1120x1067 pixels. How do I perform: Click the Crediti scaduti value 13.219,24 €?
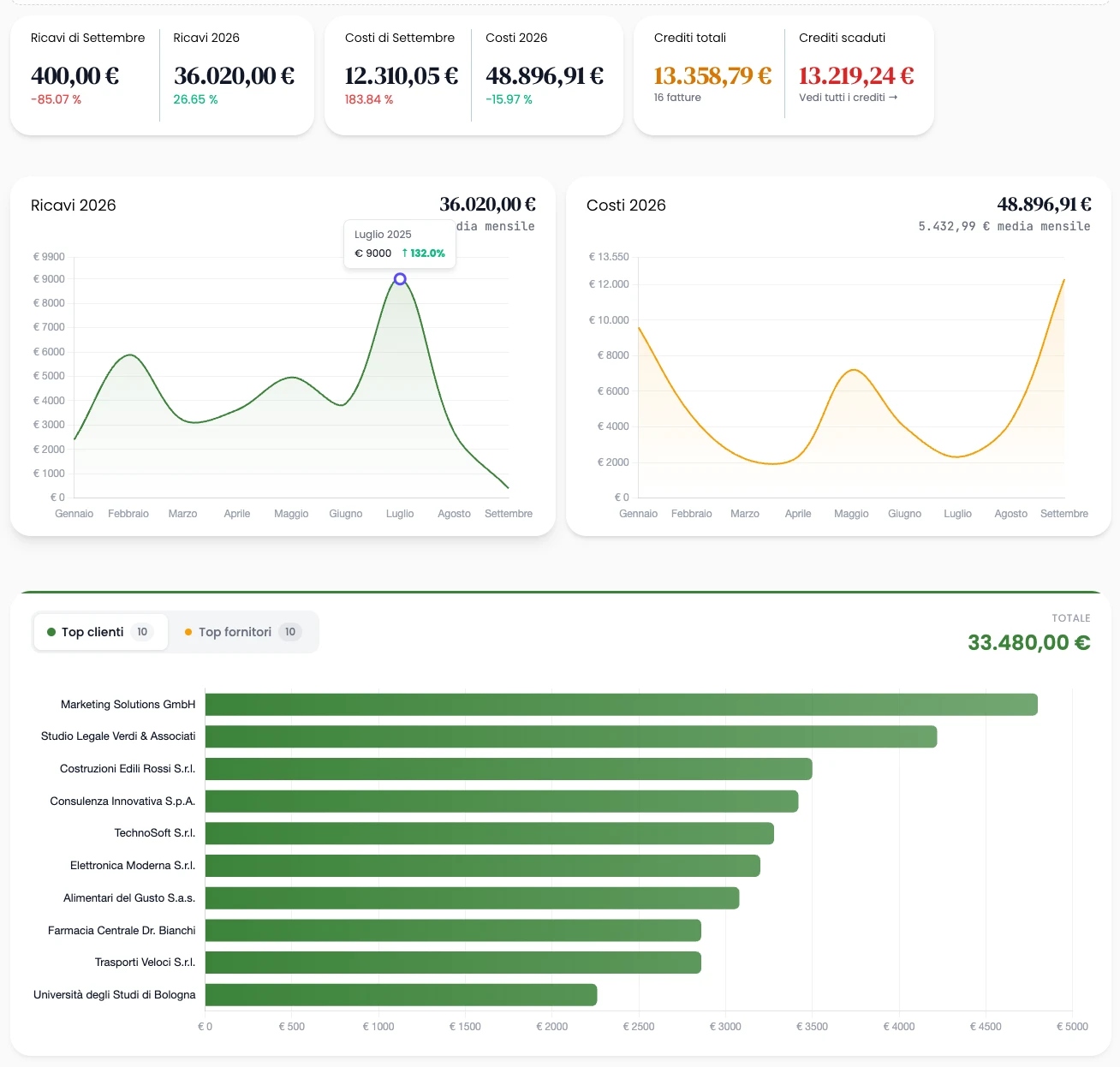(856, 76)
